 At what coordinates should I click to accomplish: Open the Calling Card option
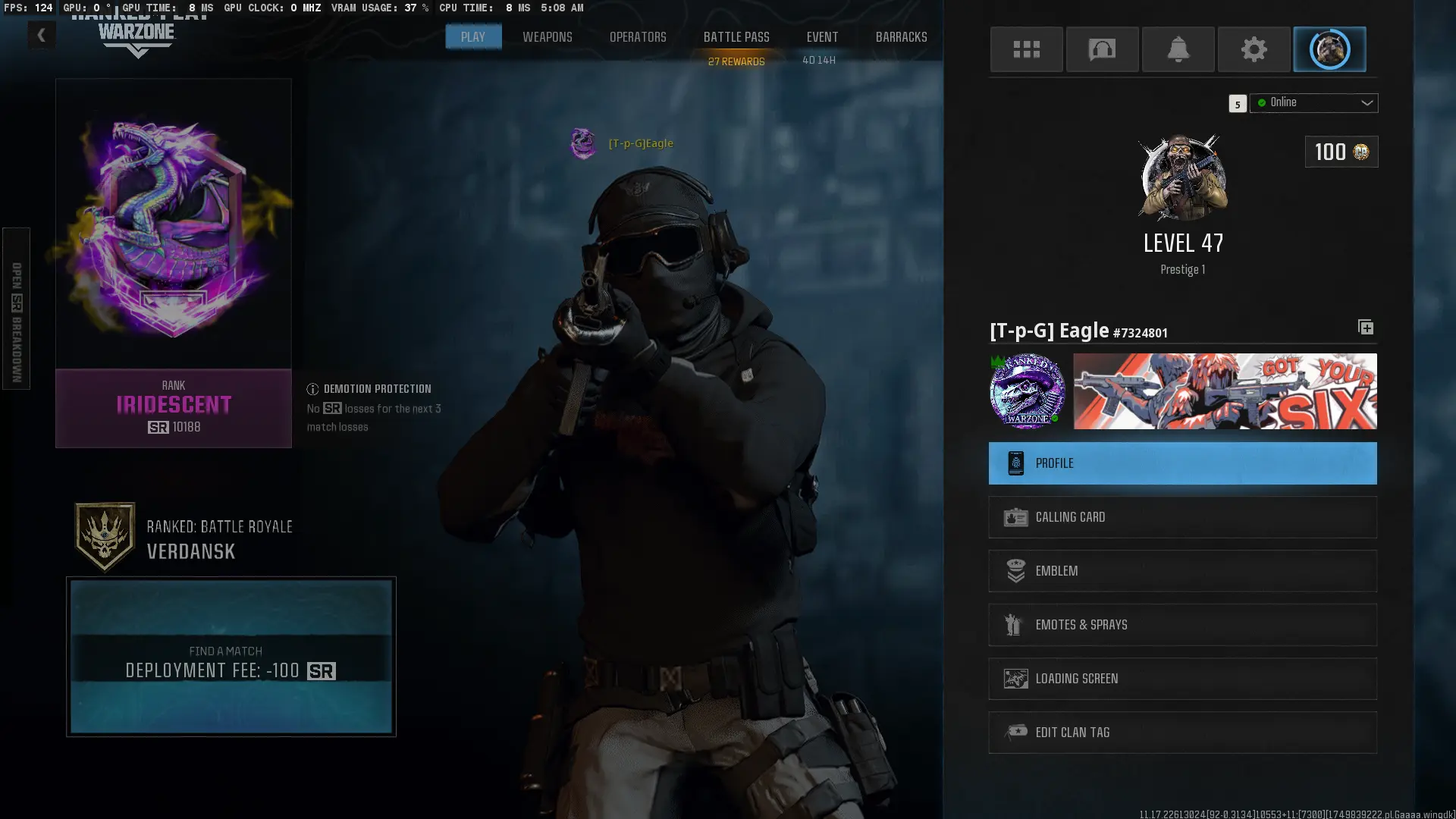[x=1182, y=517]
